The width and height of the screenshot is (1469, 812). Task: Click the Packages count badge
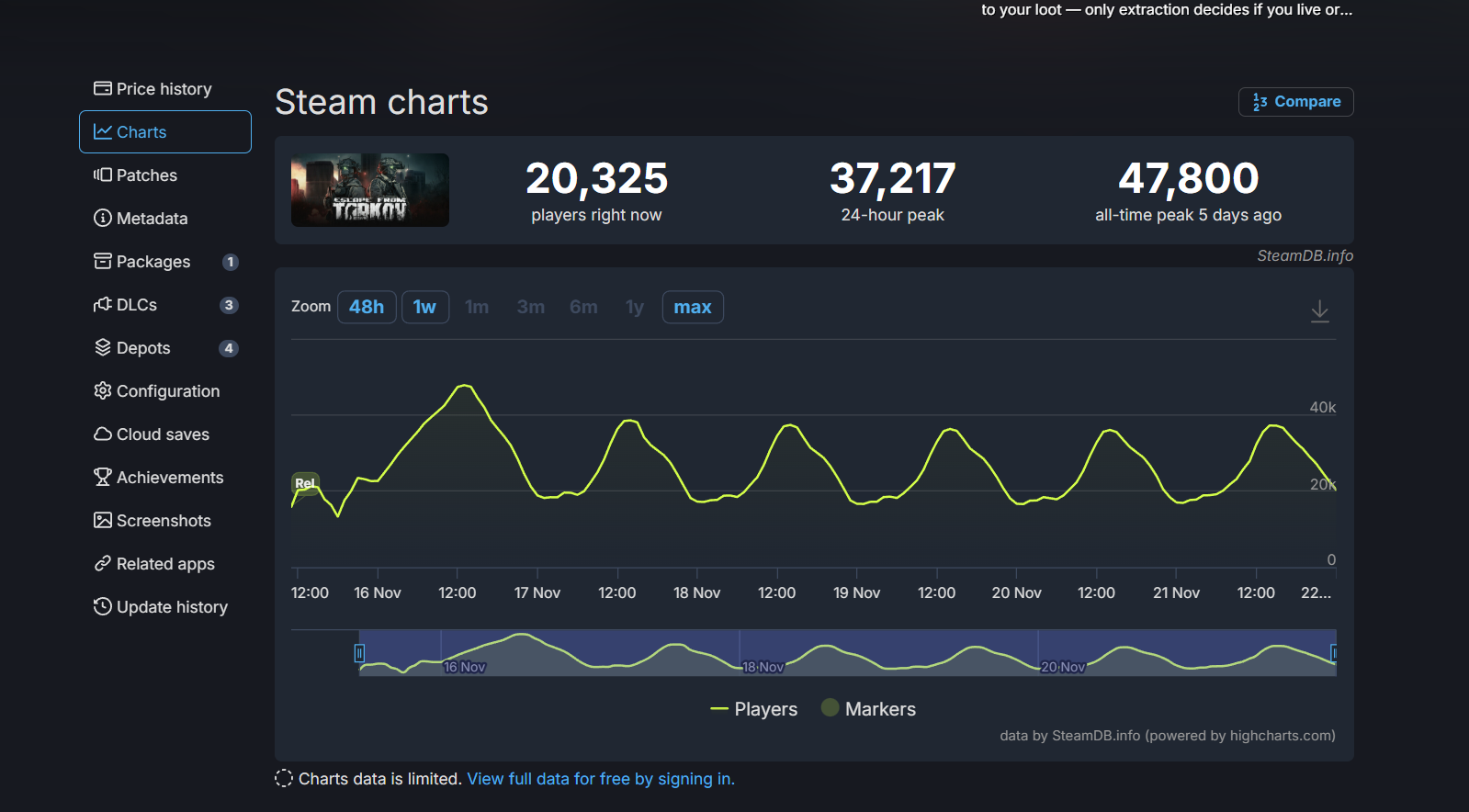coord(231,262)
